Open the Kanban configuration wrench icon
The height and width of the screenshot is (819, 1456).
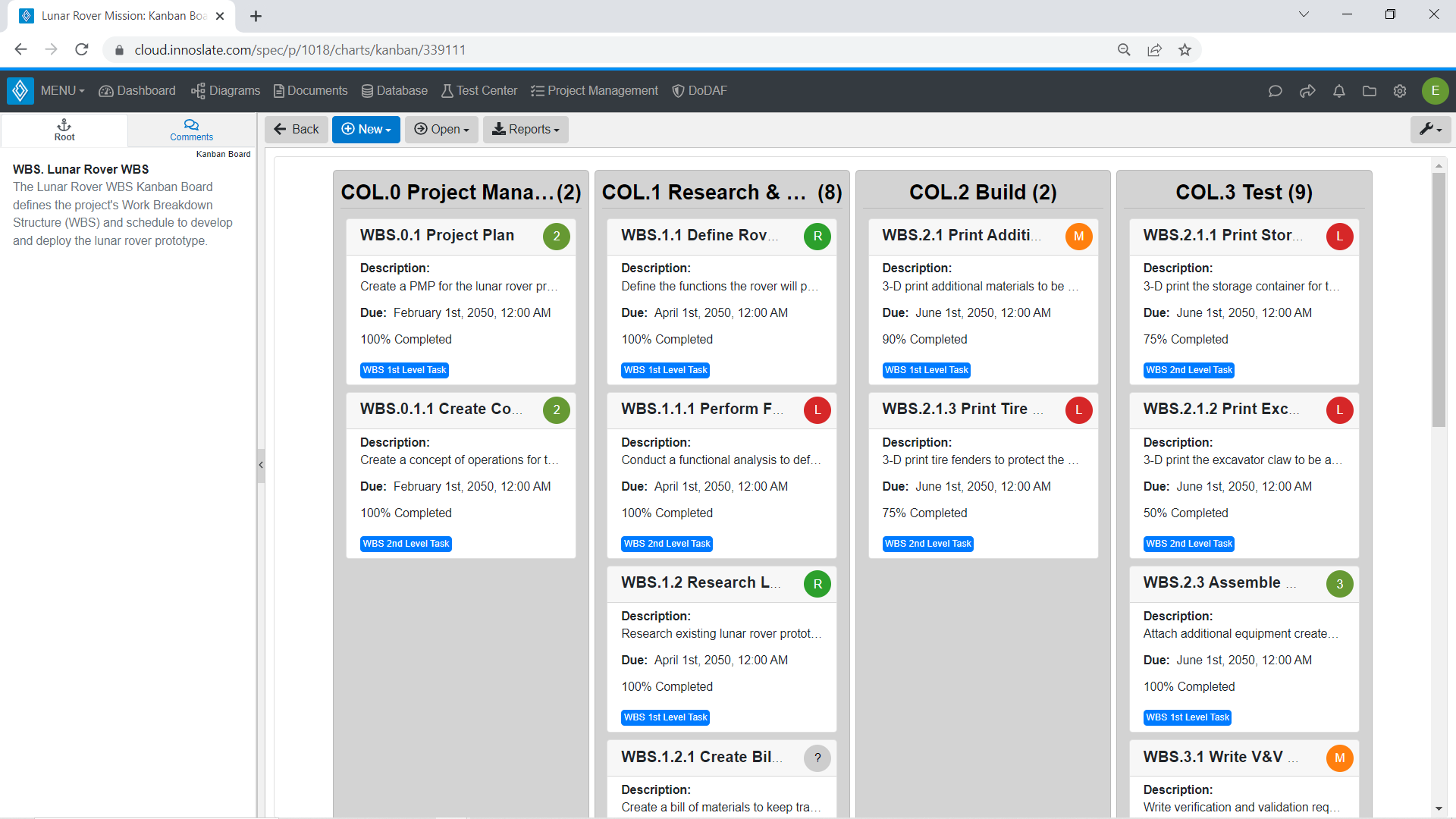point(1430,129)
